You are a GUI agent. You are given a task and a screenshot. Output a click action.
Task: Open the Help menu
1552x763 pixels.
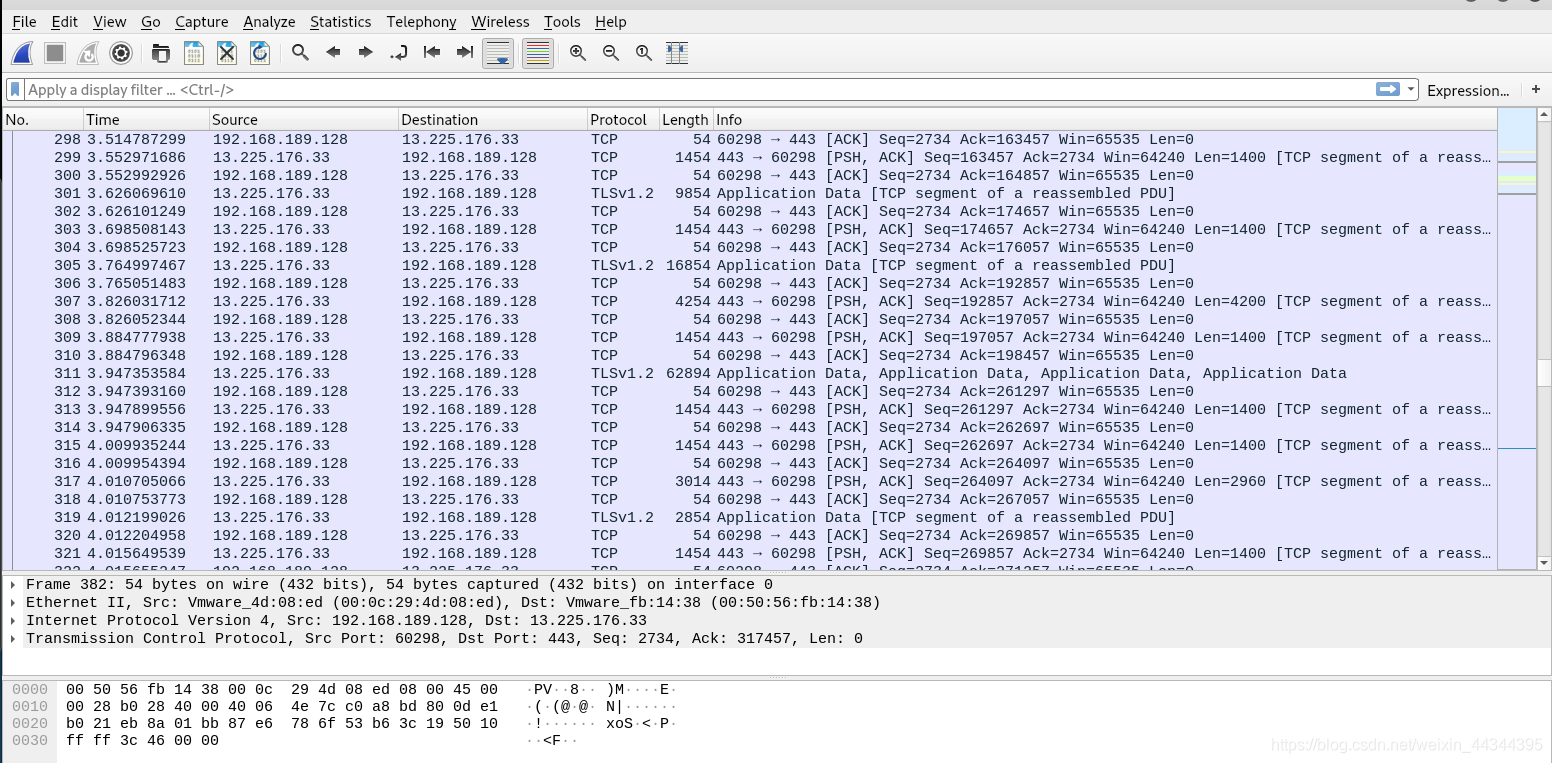611,21
